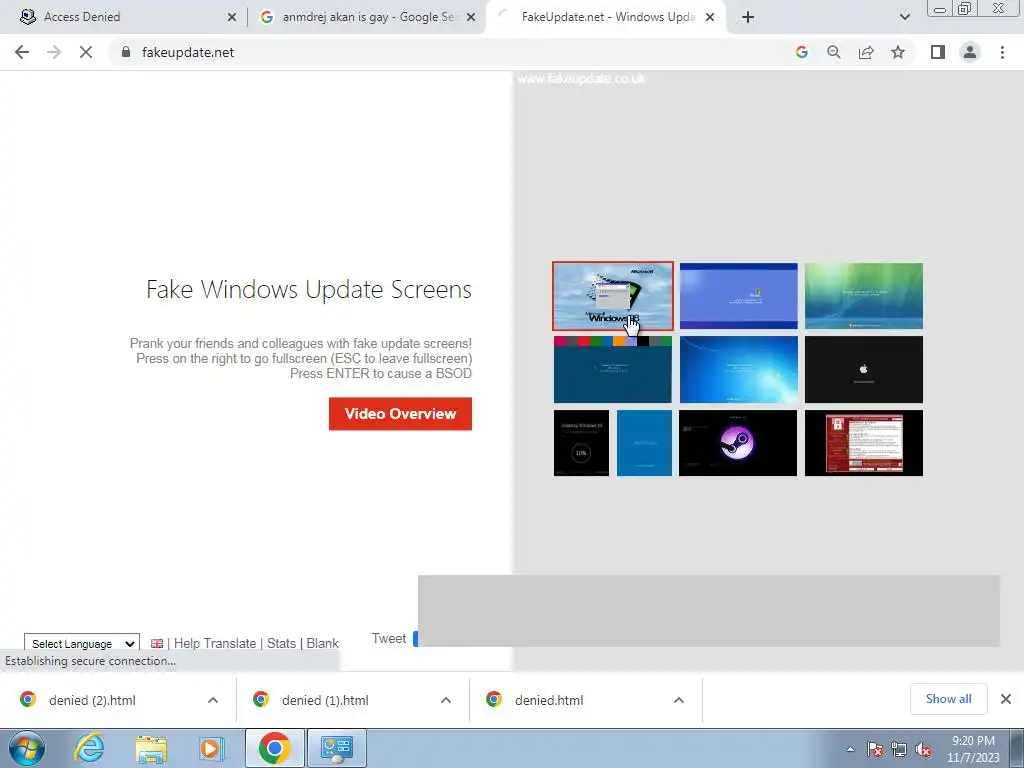Open Windows Media Player from taskbar
1024x768 pixels.
coord(212,748)
